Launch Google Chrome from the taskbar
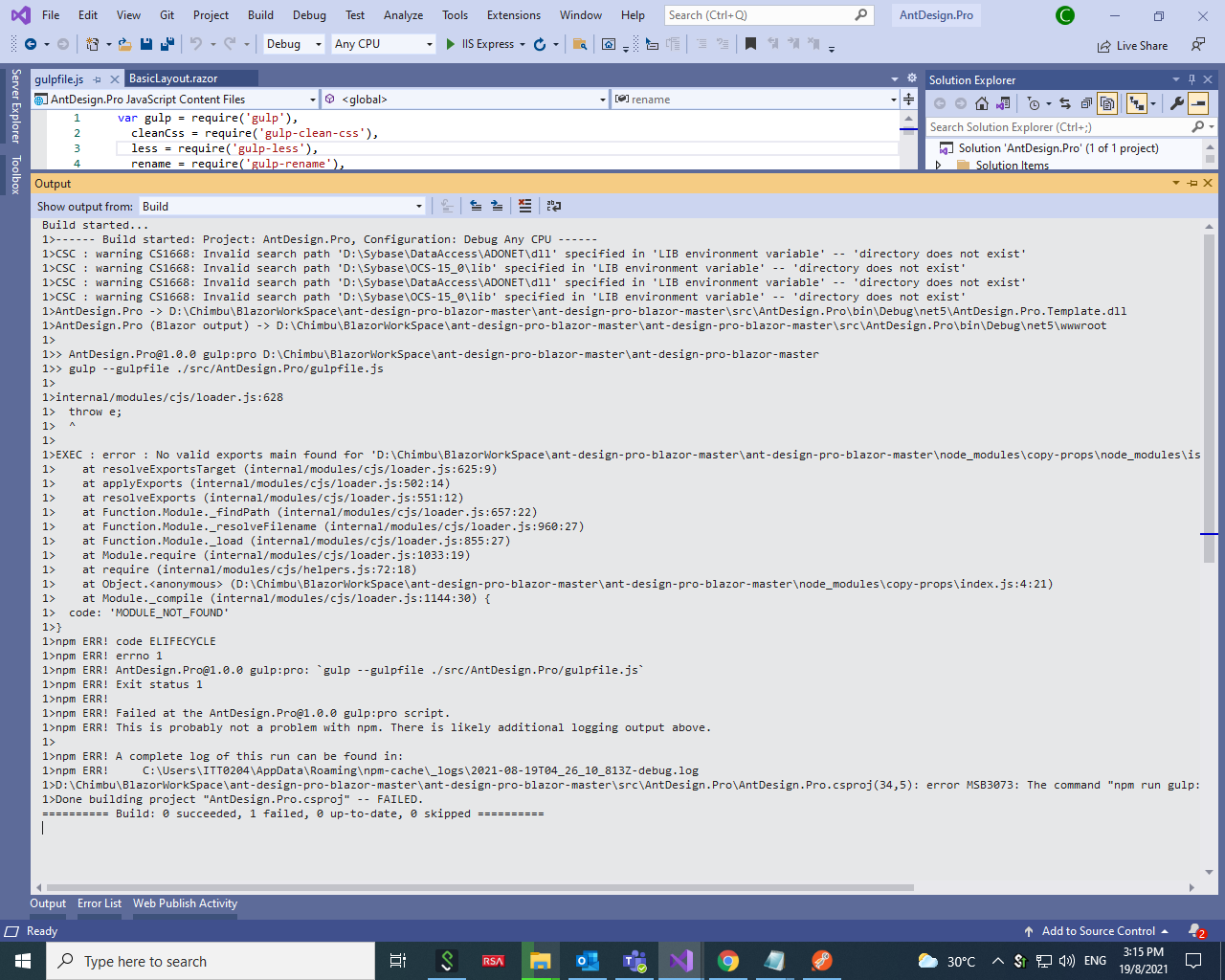This screenshot has height=980, width=1225. pos(727,960)
